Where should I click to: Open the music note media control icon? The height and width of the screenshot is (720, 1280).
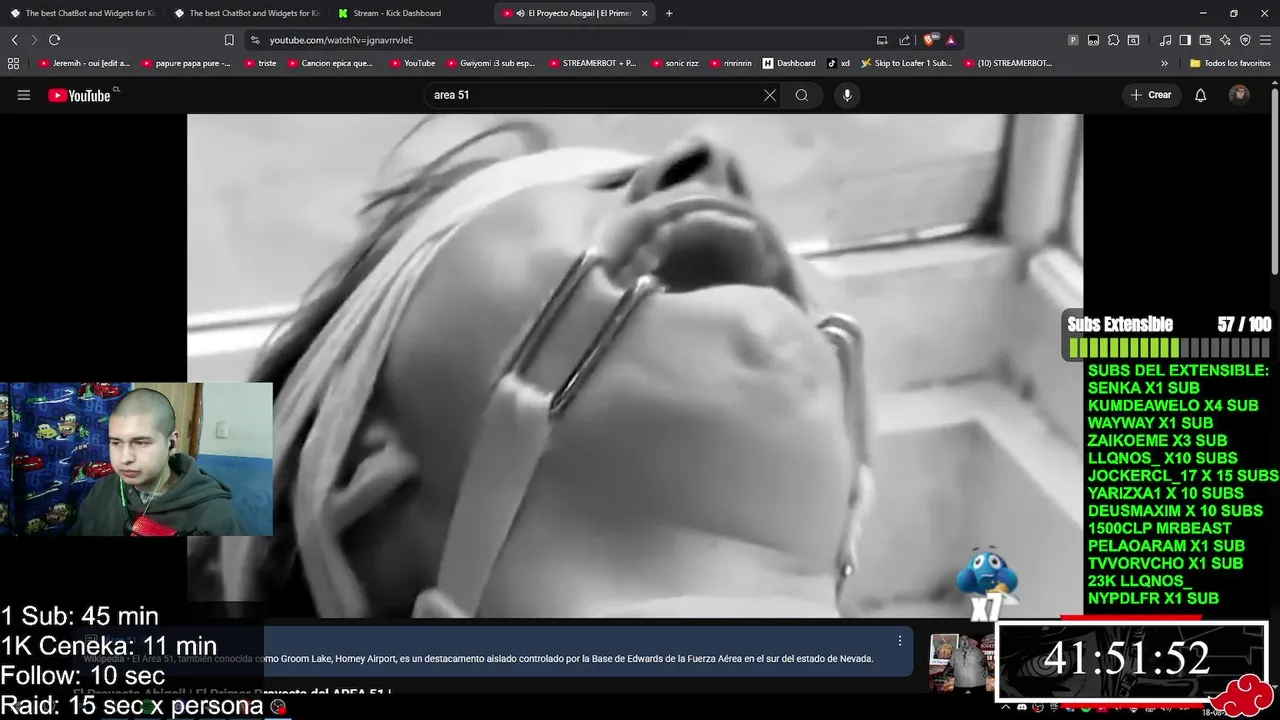1165,40
